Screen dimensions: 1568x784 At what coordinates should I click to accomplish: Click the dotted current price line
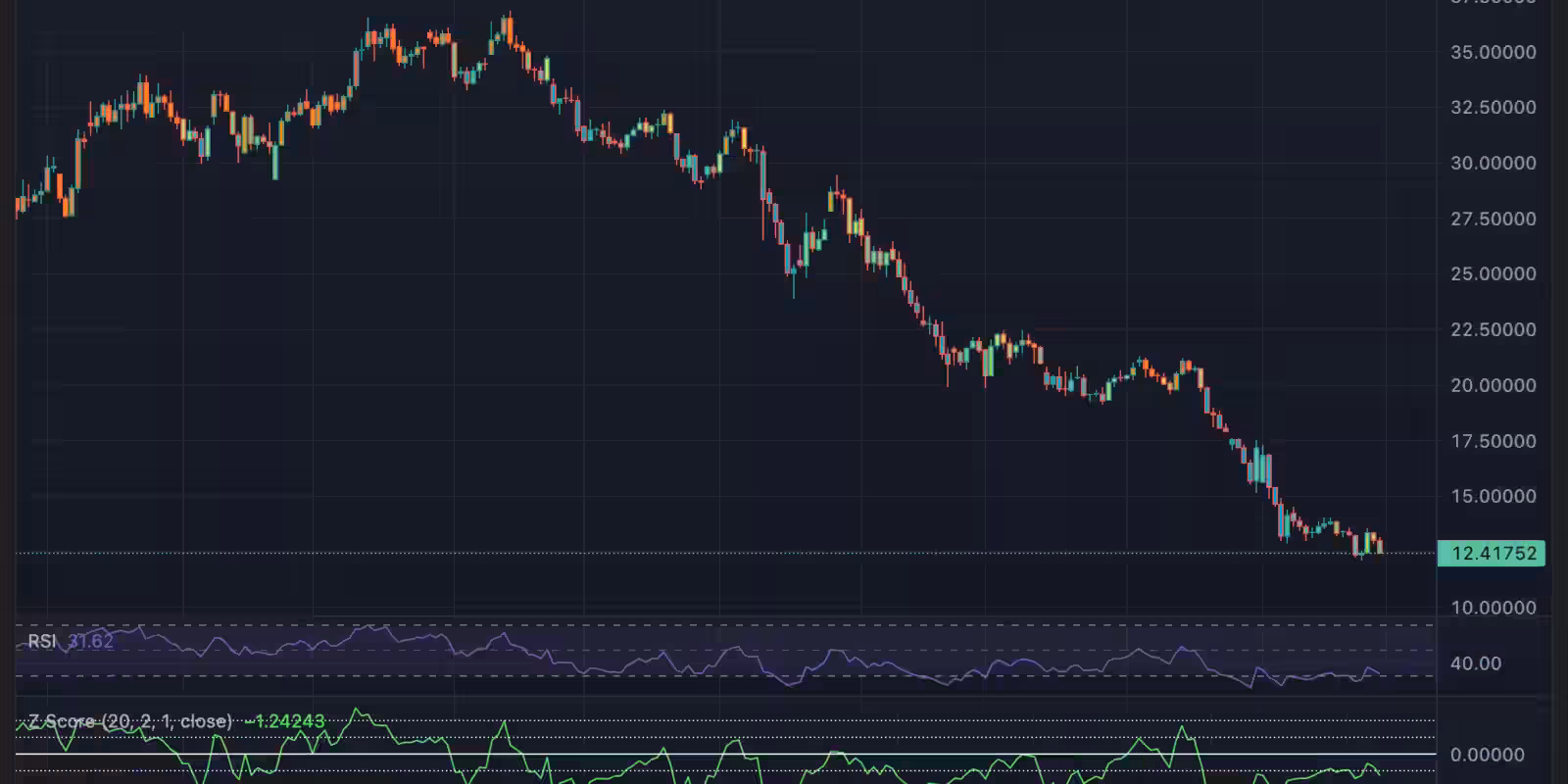click(x=686, y=553)
